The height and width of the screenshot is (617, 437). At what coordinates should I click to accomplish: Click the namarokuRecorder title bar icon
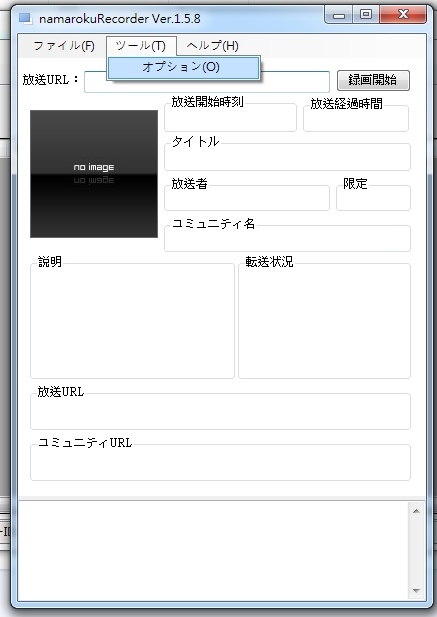[x=25, y=18]
